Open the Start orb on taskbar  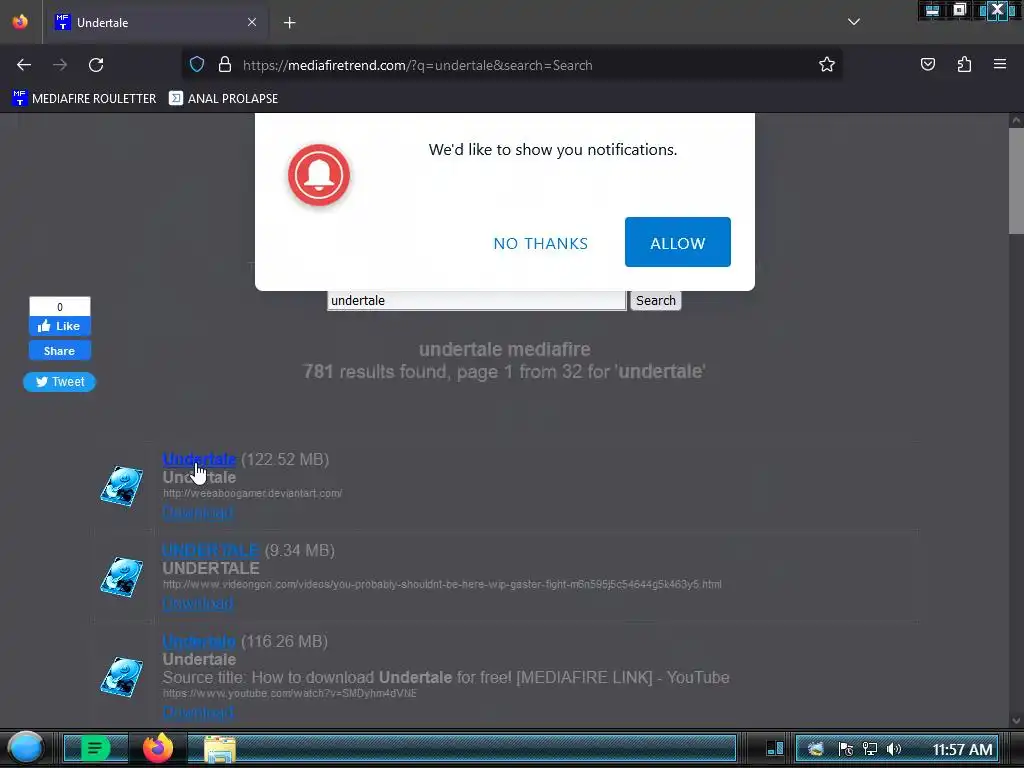click(25, 748)
